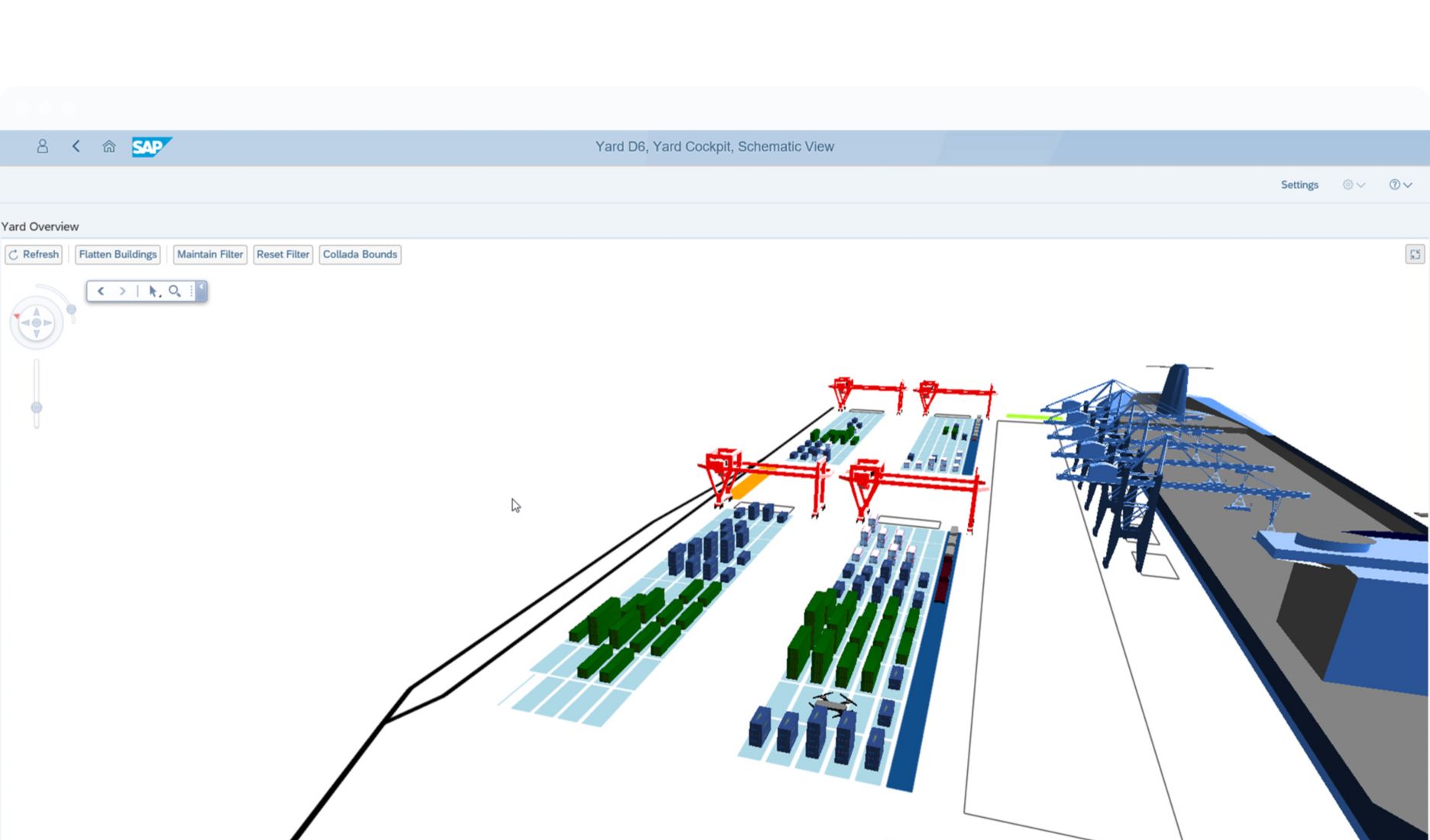Image resolution: width=1430 pixels, height=840 pixels.
Task: Open Maintain Filter
Action: pos(210,254)
